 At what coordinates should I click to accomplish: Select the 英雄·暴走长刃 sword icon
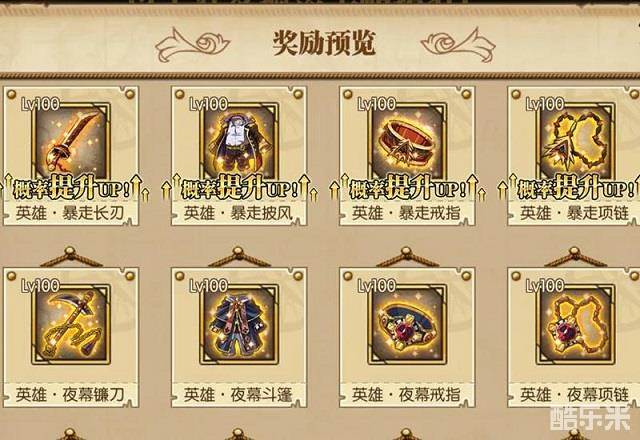pos(71,141)
